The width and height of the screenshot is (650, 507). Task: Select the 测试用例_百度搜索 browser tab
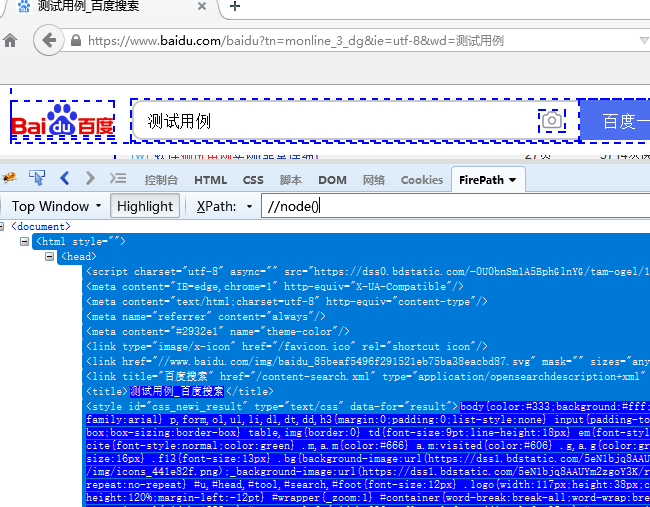click(112, 7)
